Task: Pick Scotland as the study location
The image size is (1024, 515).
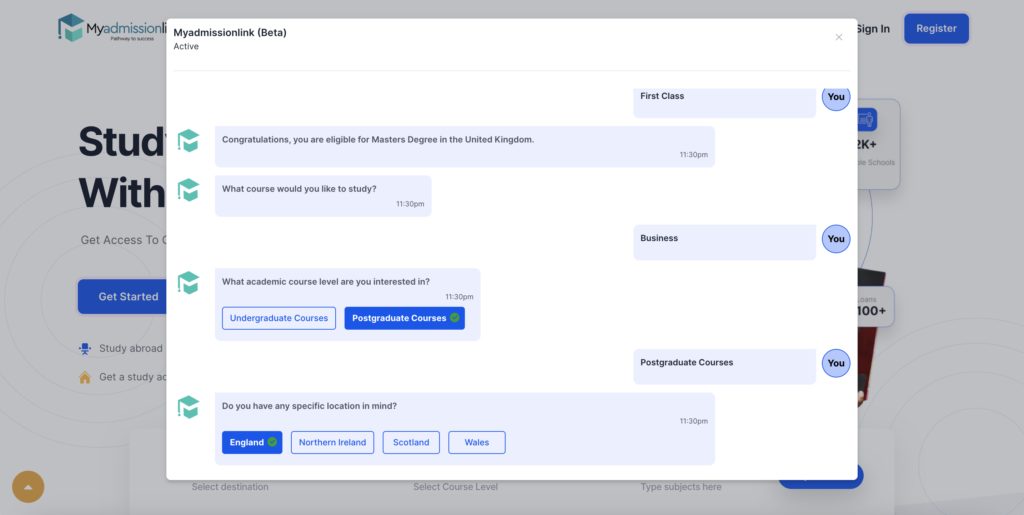Action: click(411, 442)
